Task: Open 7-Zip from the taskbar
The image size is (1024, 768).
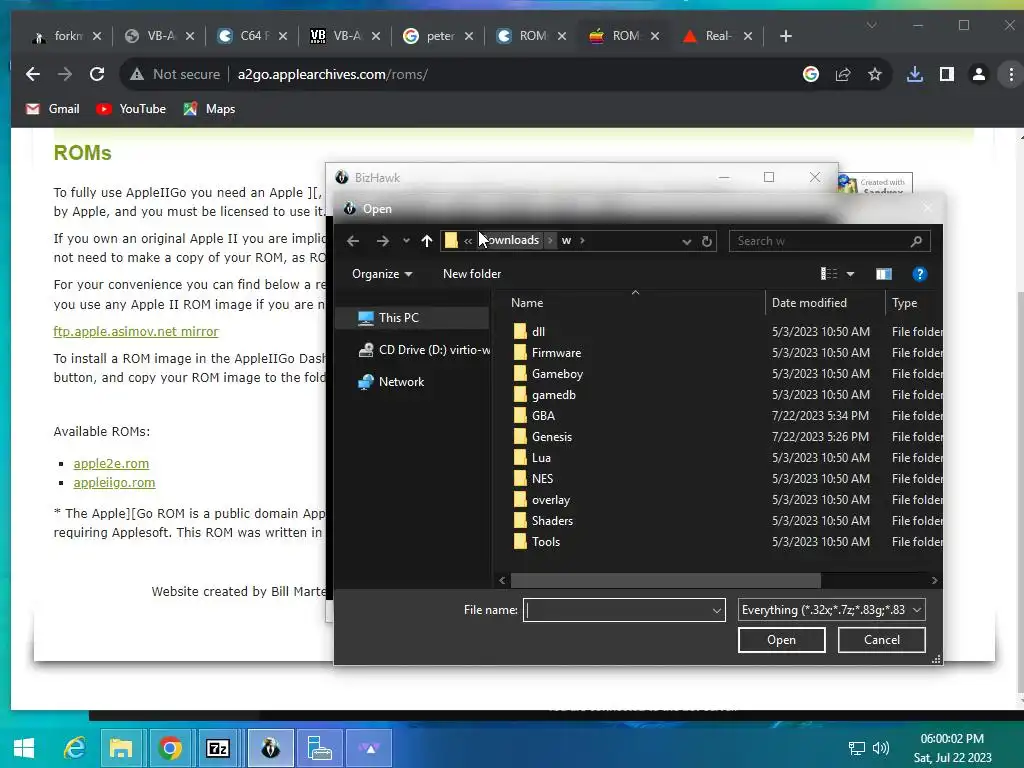Action: pyautogui.click(x=217, y=748)
